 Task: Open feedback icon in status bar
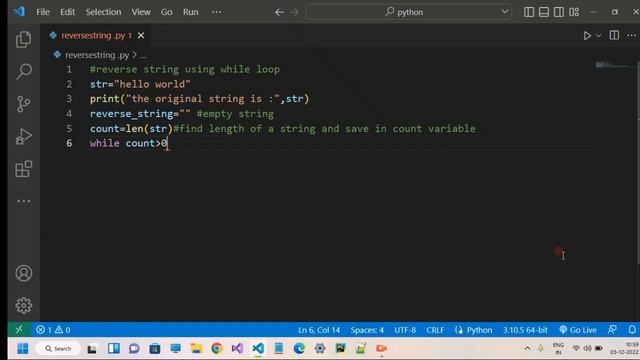click(612, 329)
